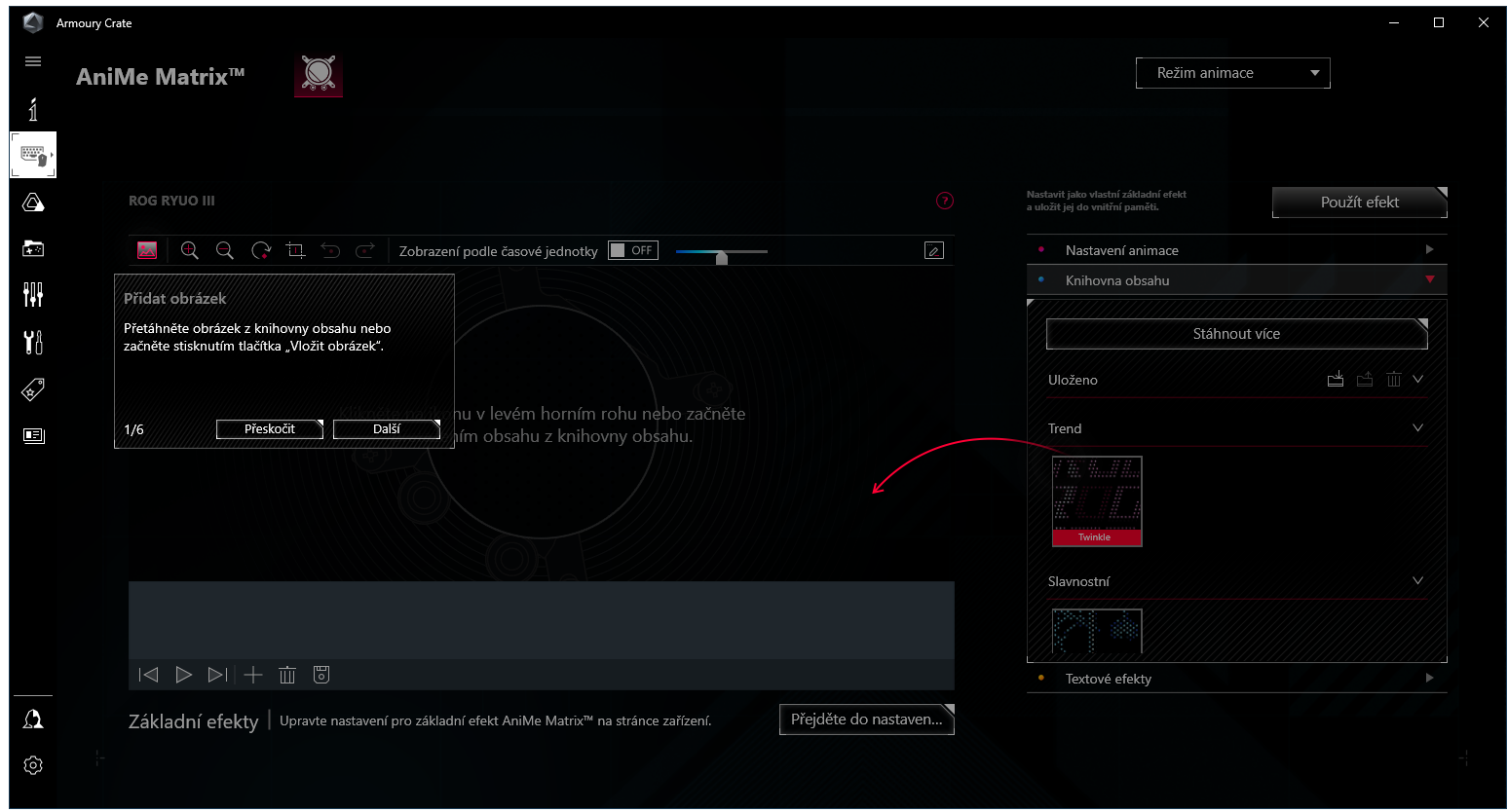Save animation with the timeline save icon
This screenshot has width=1508, height=812.
pyautogui.click(x=321, y=675)
